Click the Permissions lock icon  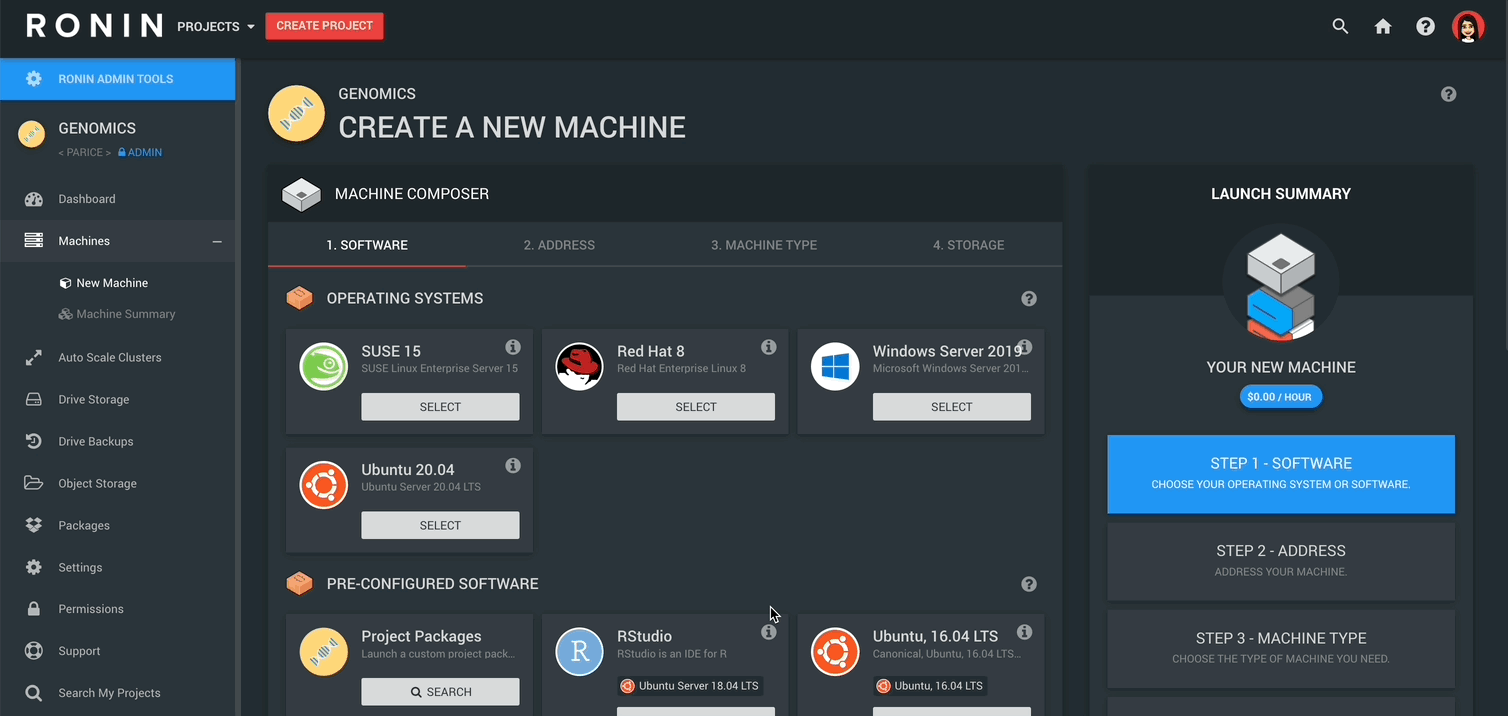tap(34, 609)
